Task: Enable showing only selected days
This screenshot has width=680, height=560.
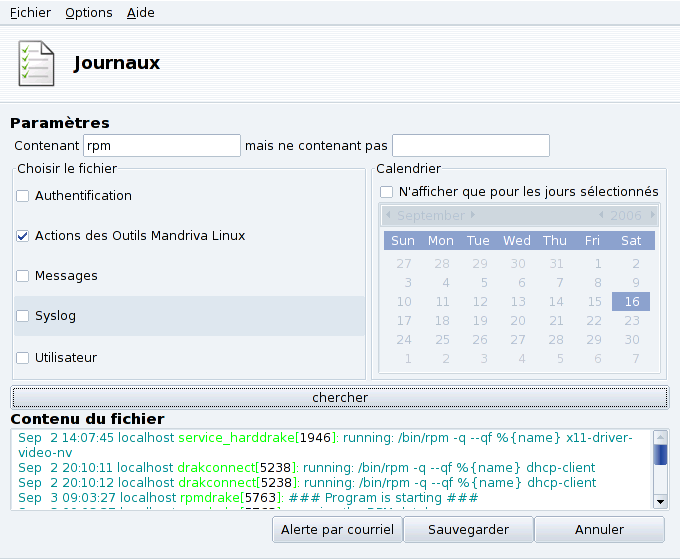Action: pyautogui.click(x=387, y=192)
